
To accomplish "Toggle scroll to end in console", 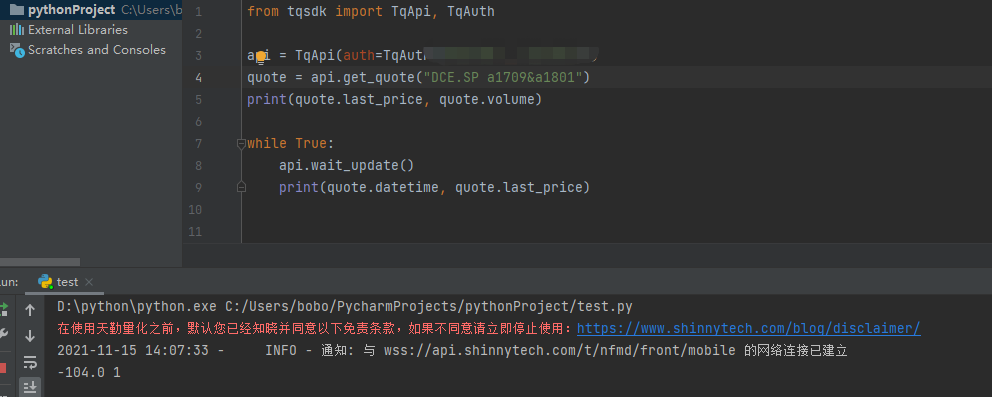I will pyautogui.click(x=30, y=387).
